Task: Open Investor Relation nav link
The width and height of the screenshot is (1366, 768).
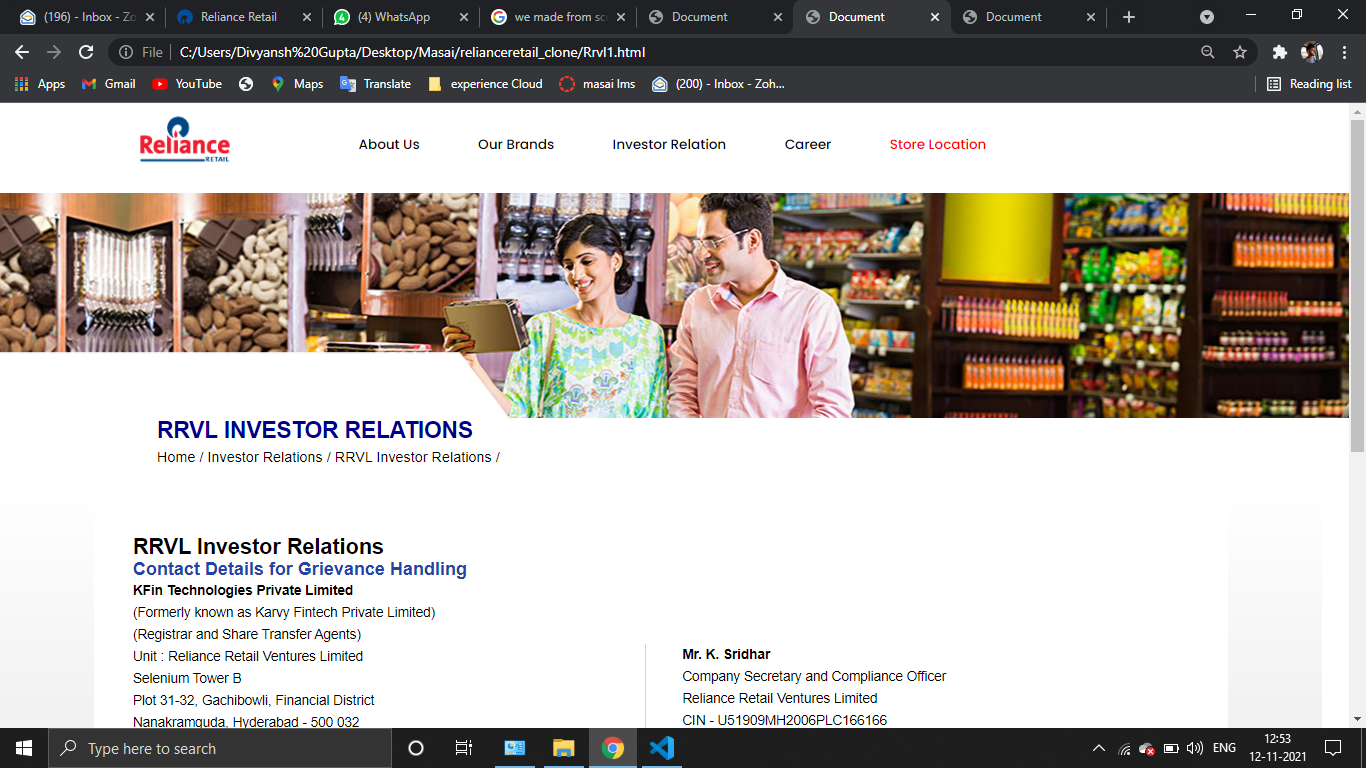Action: [x=669, y=144]
